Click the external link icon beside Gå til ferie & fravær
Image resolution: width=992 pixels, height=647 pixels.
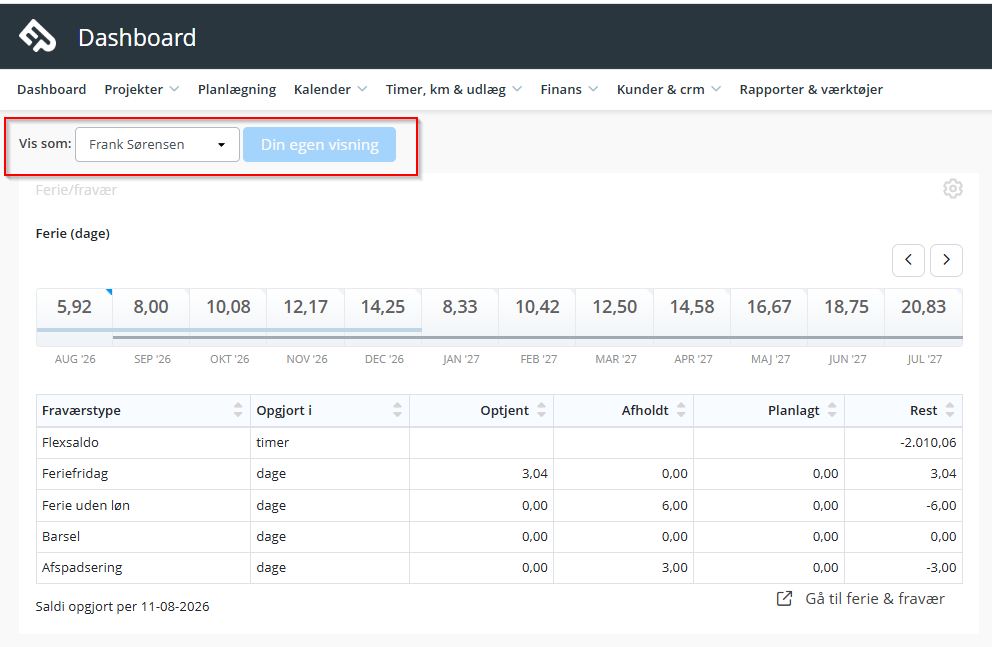click(784, 598)
